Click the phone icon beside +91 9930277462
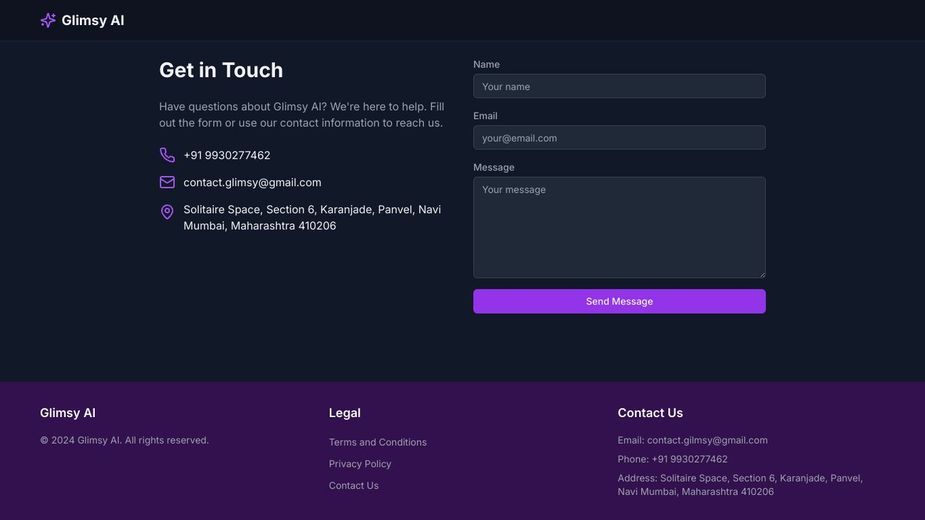Image resolution: width=925 pixels, height=520 pixels. coord(167,155)
